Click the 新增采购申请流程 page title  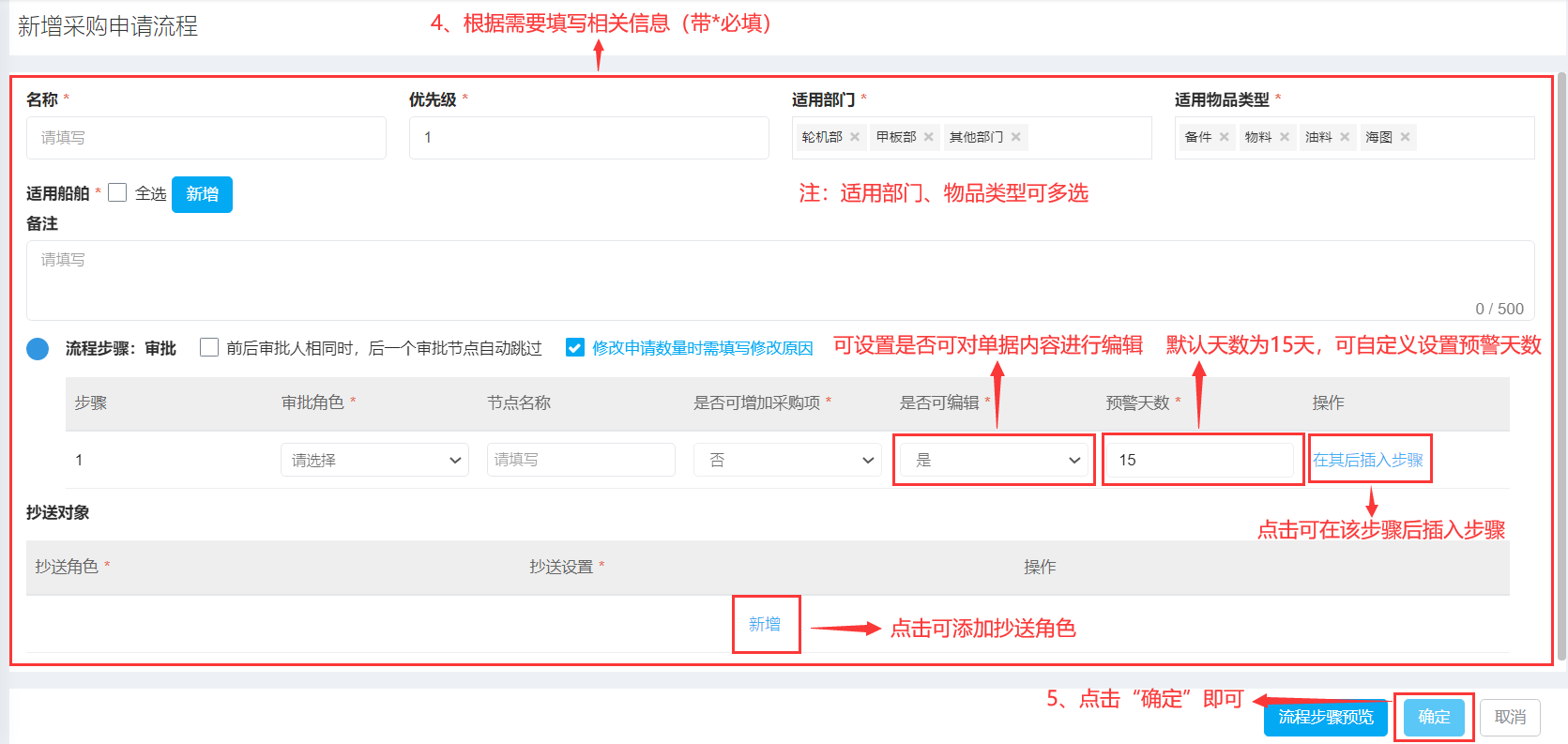coord(108,26)
